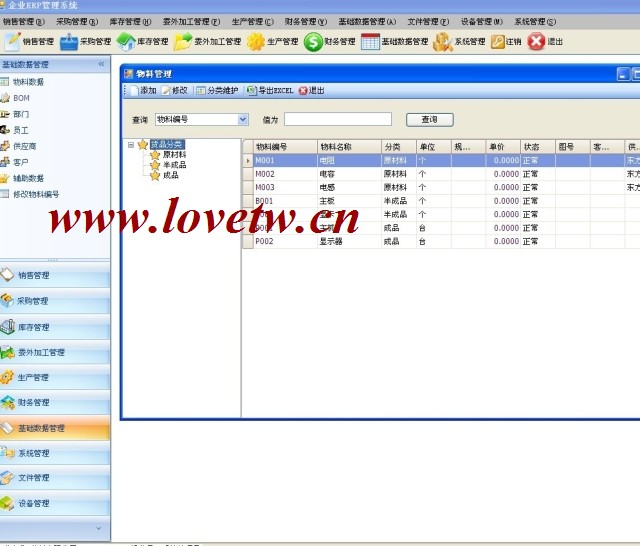Select 成品 tree node

click(x=171, y=175)
